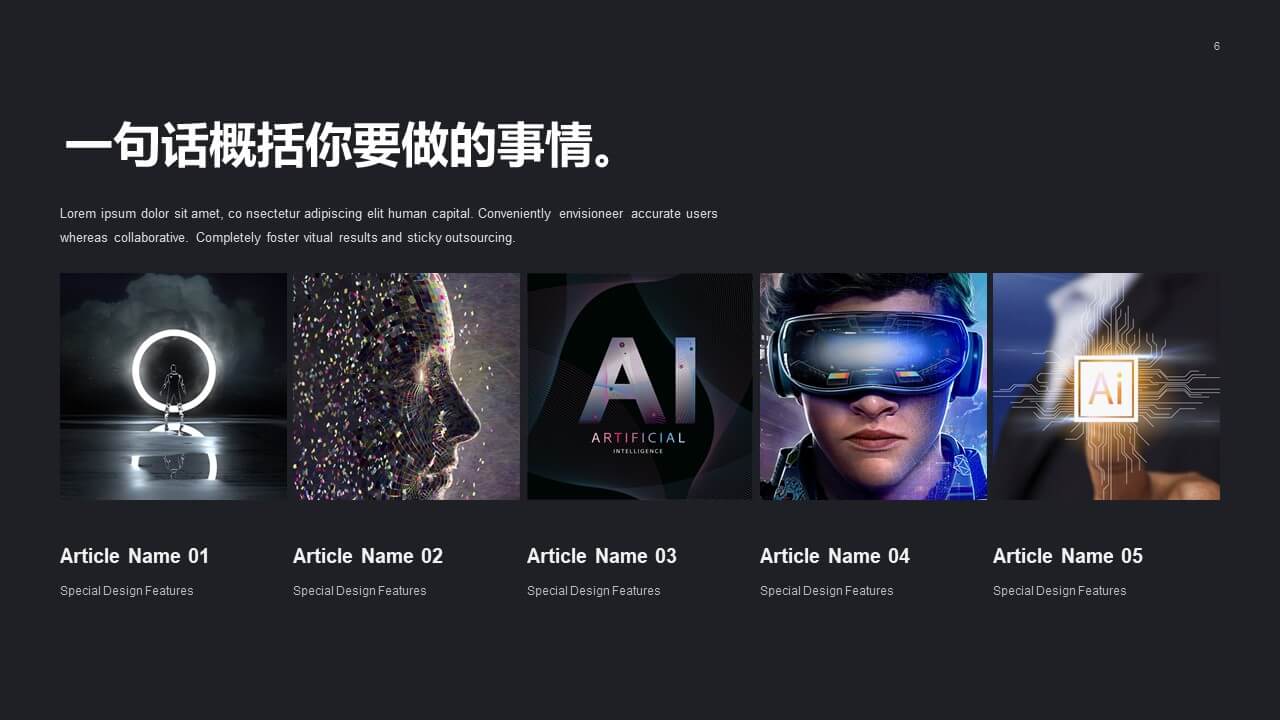Viewport: 1280px width, 720px height.
Task: Select the Ai circuit chip image
Action: tap(1106, 386)
